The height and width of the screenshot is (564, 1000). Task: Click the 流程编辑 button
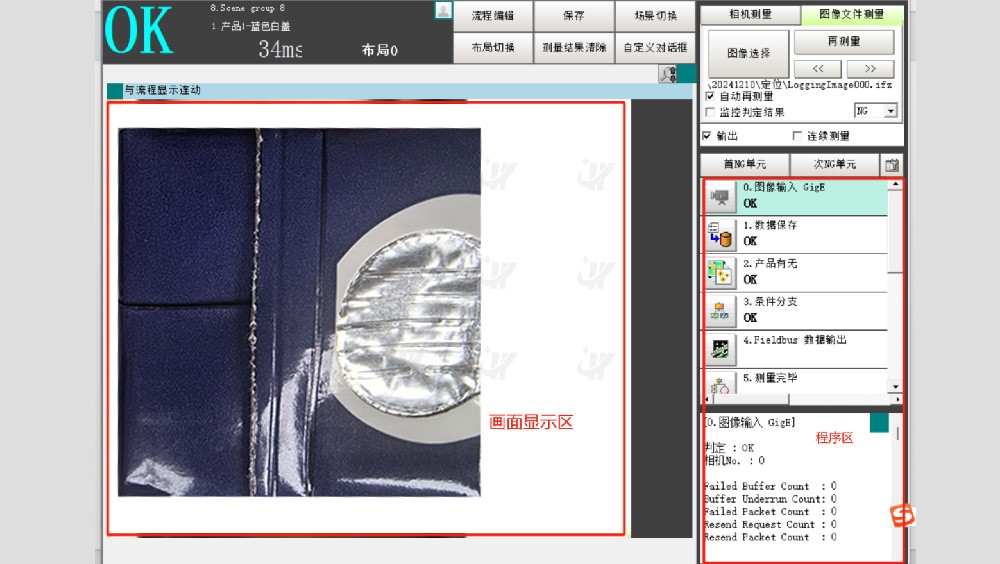click(x=492, y=16)
